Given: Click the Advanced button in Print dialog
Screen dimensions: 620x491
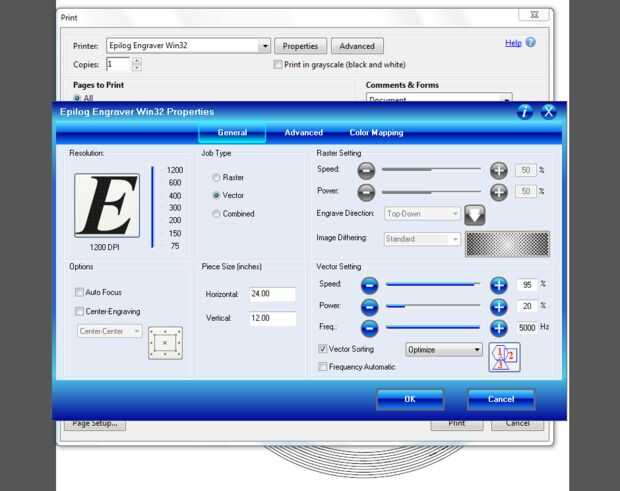Looking at the screenshot, I should [357, 46].
